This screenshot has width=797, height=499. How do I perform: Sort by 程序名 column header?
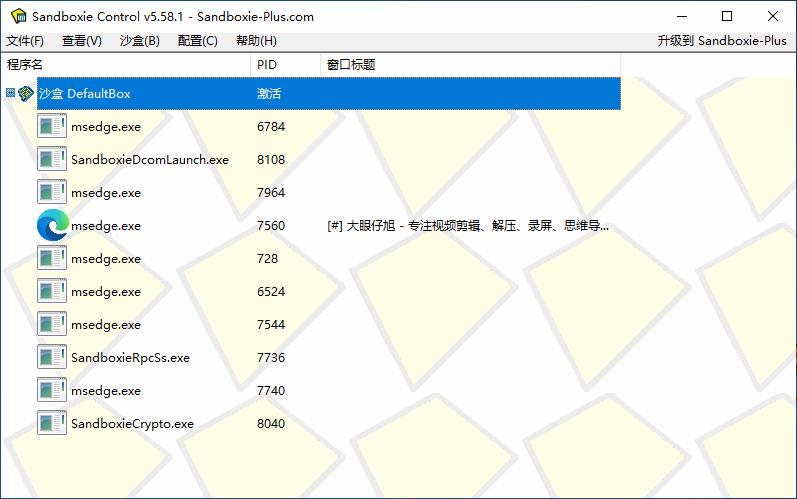click(126, 65)
